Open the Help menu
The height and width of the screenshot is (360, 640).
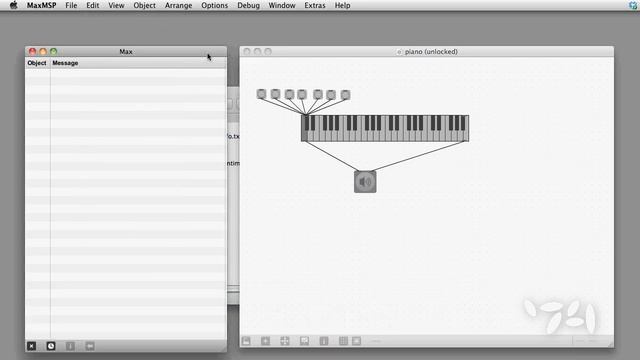[x=342, y=5]
